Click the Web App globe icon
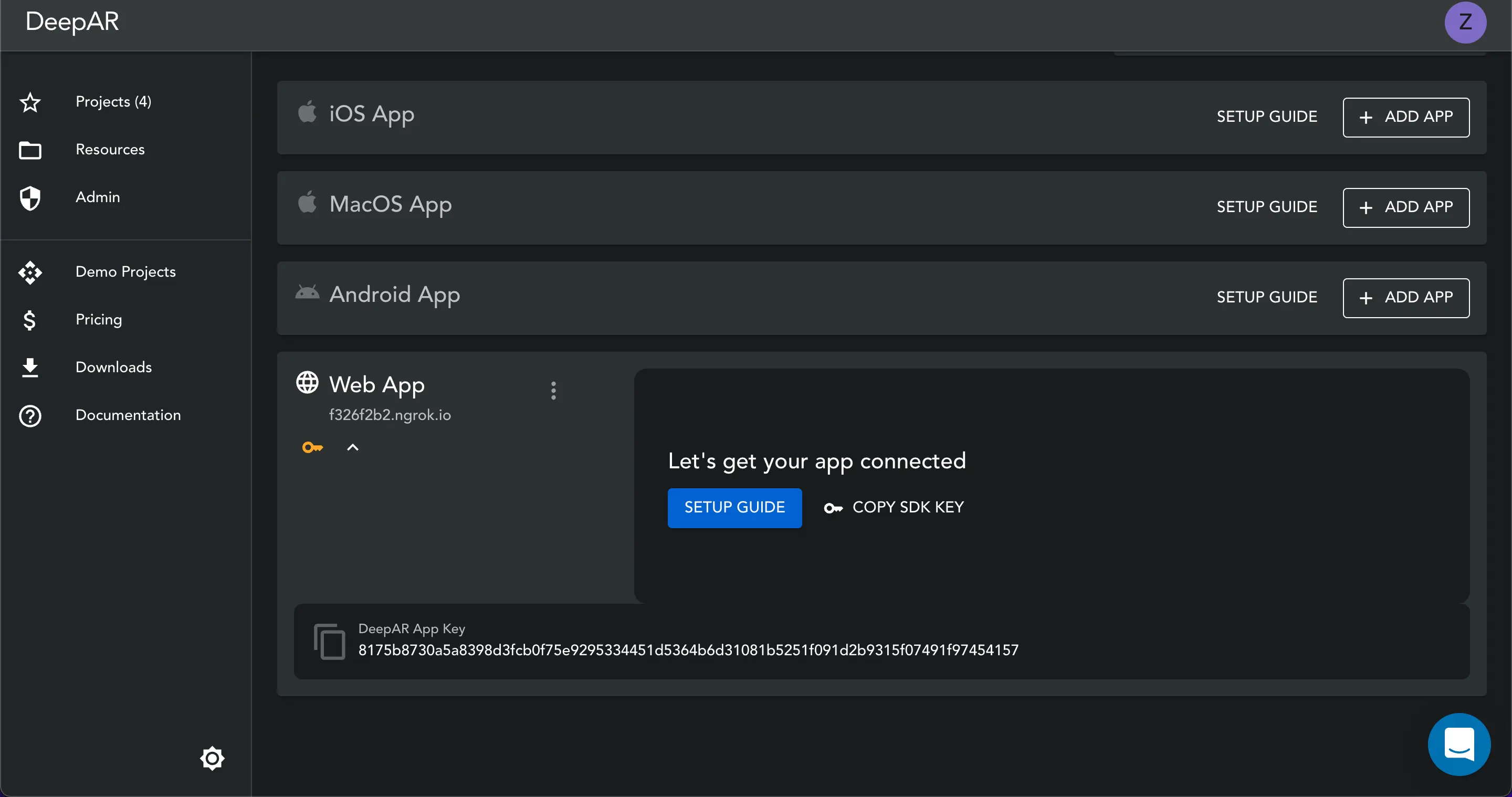Viewport: 1512px width, 797px height. tap(307, 383)
